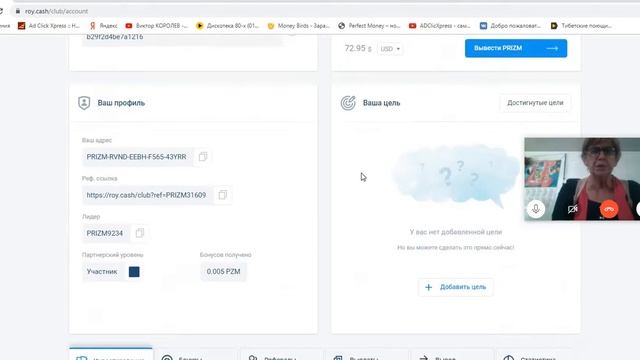Click the Лидер label
The width and height of the screenshot is (640, 360).
91,216
